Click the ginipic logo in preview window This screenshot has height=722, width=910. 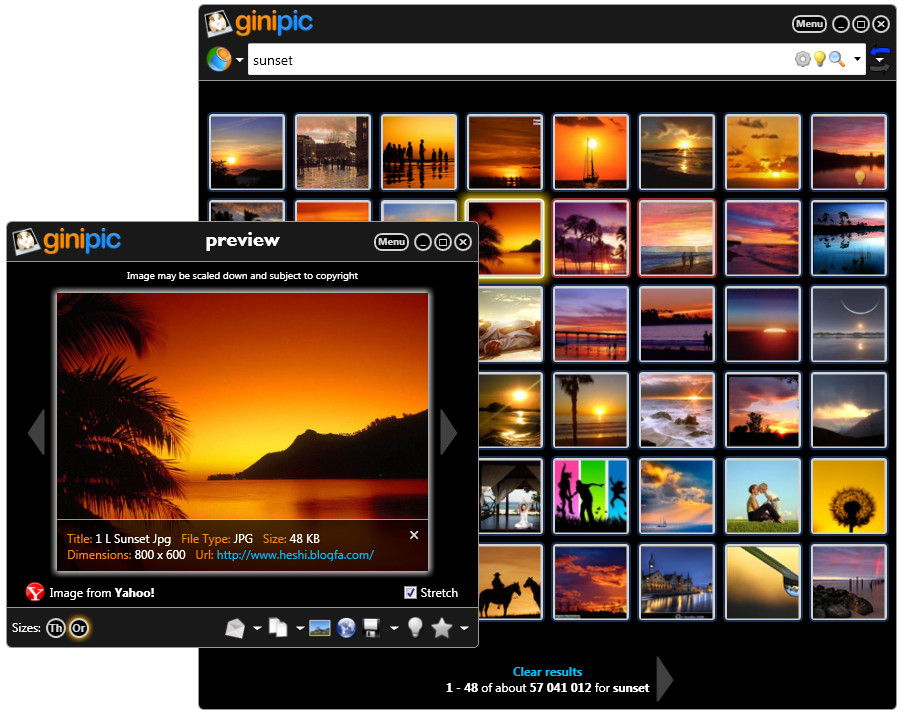tap(67, 240)
